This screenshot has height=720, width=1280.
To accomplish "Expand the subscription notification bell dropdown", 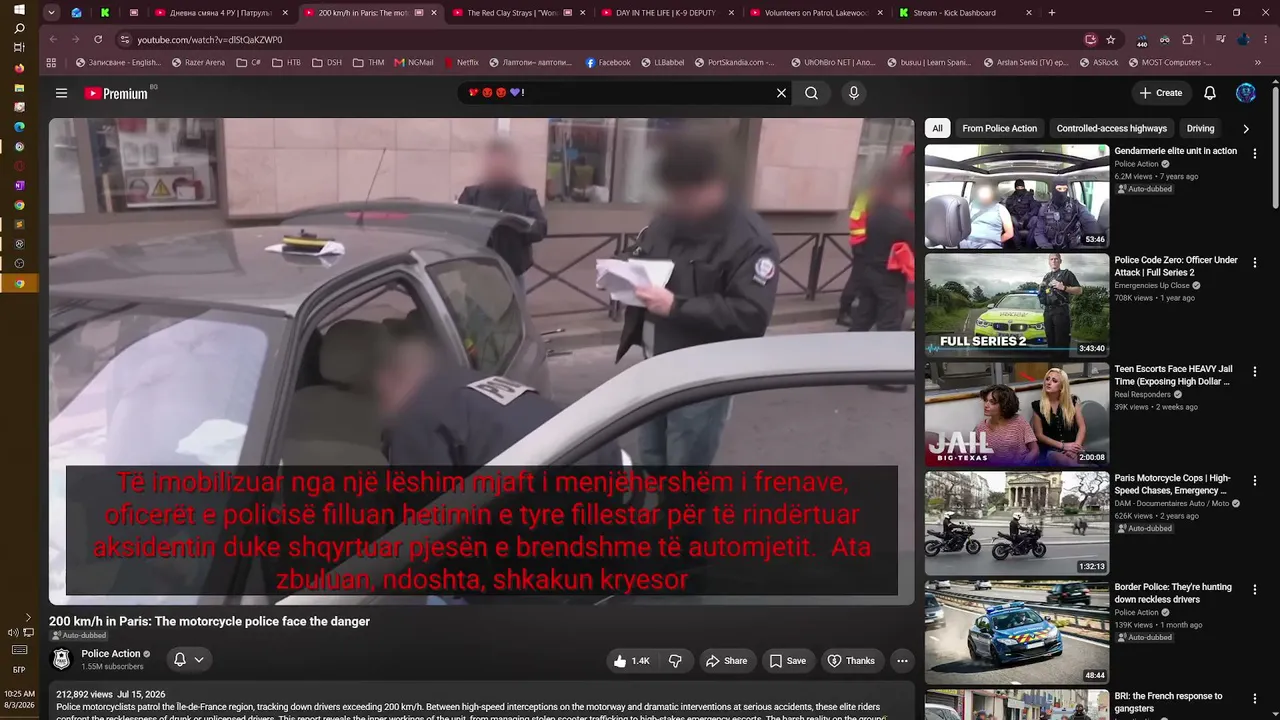I will click(189, 660).
